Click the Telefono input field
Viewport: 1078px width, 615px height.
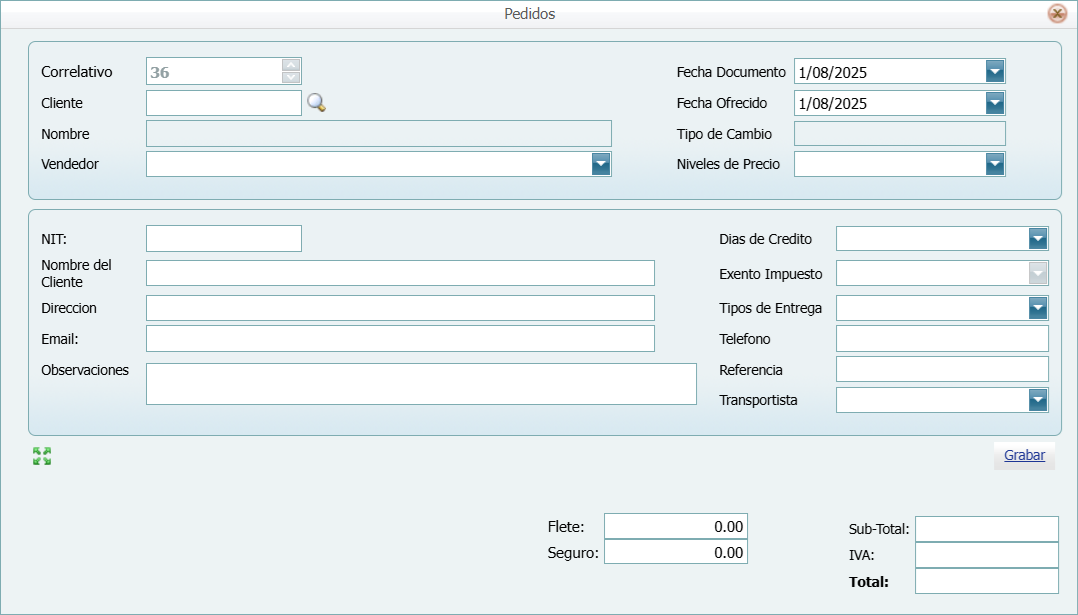coord(941,339)
